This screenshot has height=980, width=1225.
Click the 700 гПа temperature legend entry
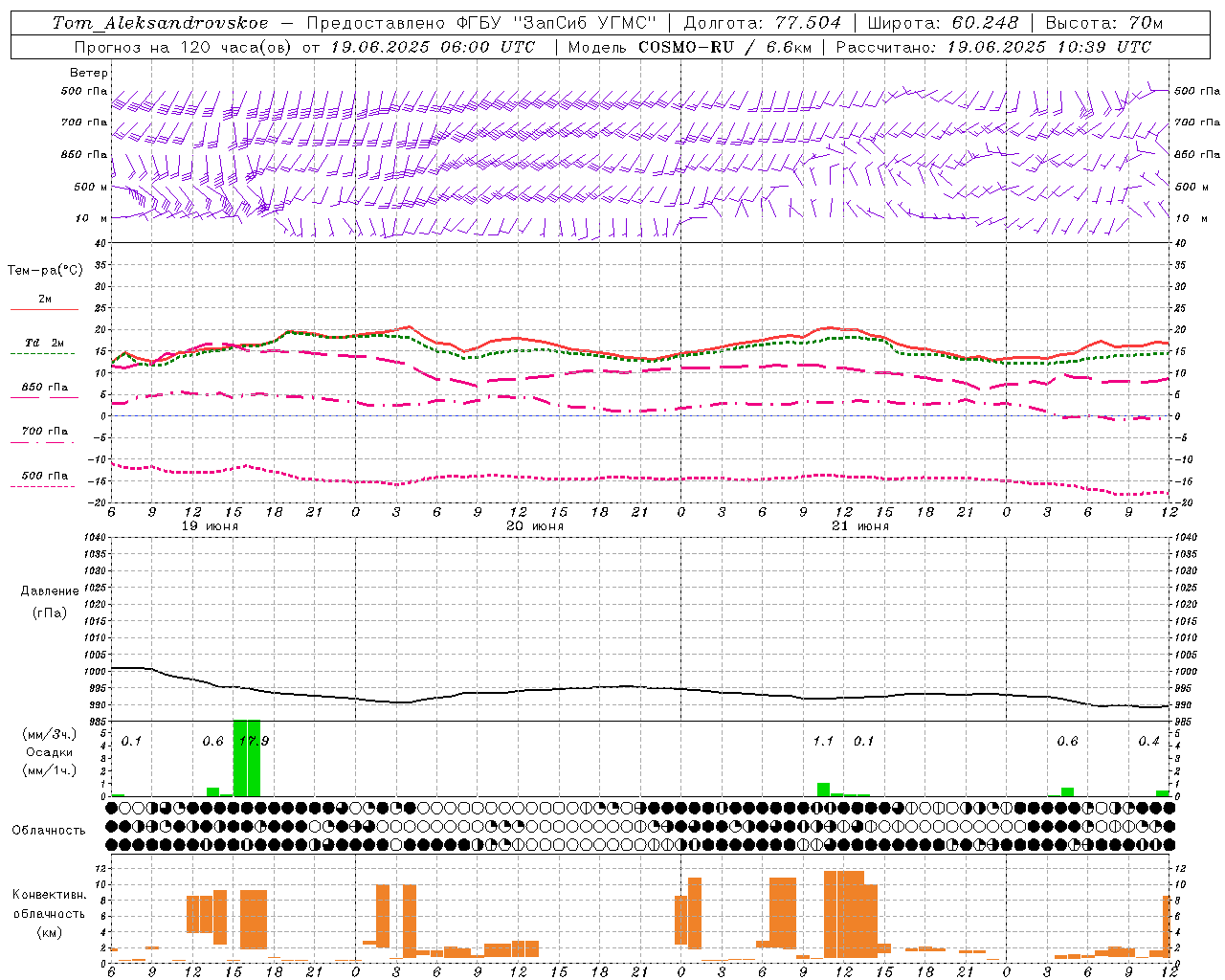[x=44, y=432]
